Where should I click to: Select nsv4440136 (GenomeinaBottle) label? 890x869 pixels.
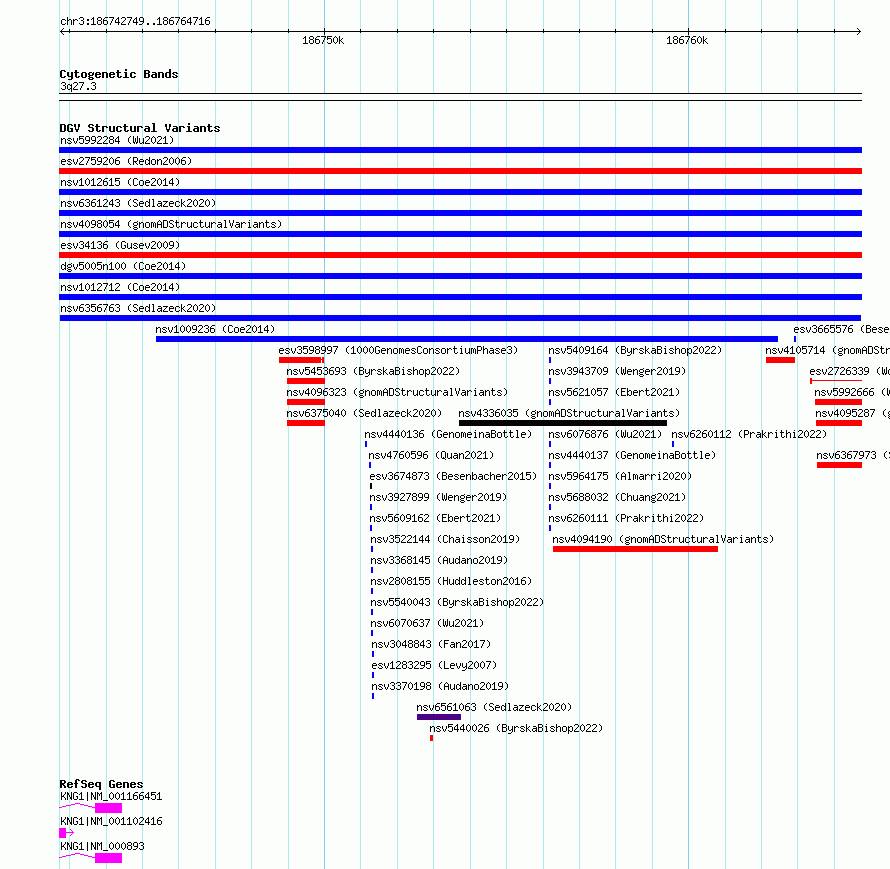448,434
